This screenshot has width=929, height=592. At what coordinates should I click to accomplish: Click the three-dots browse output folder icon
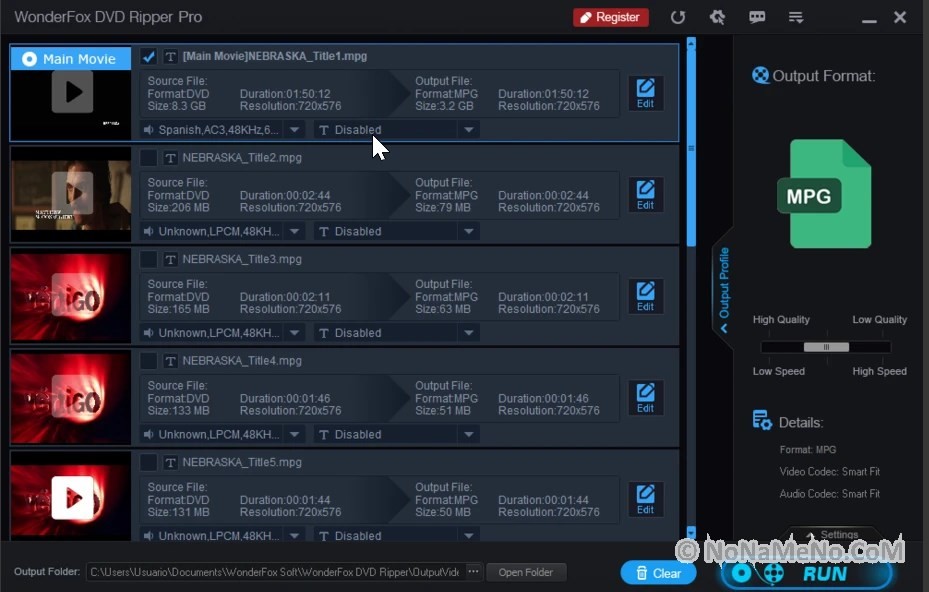[x=473, y=572]
